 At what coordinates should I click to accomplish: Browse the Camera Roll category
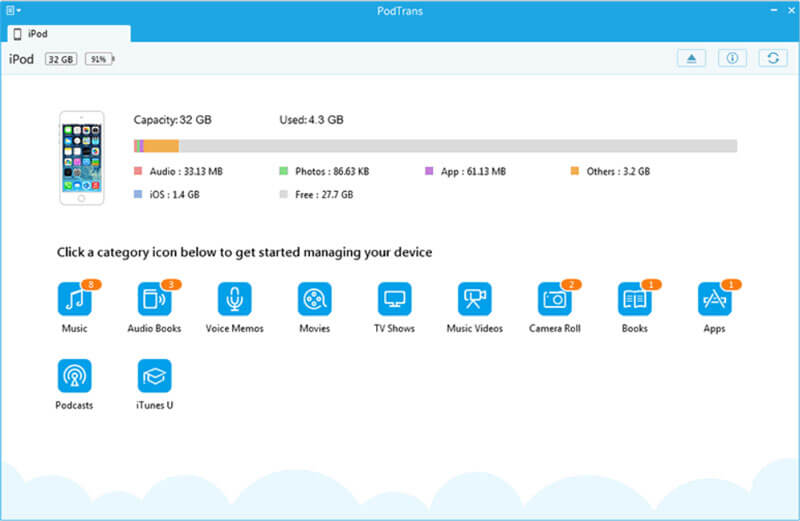(x=554, y=299)
